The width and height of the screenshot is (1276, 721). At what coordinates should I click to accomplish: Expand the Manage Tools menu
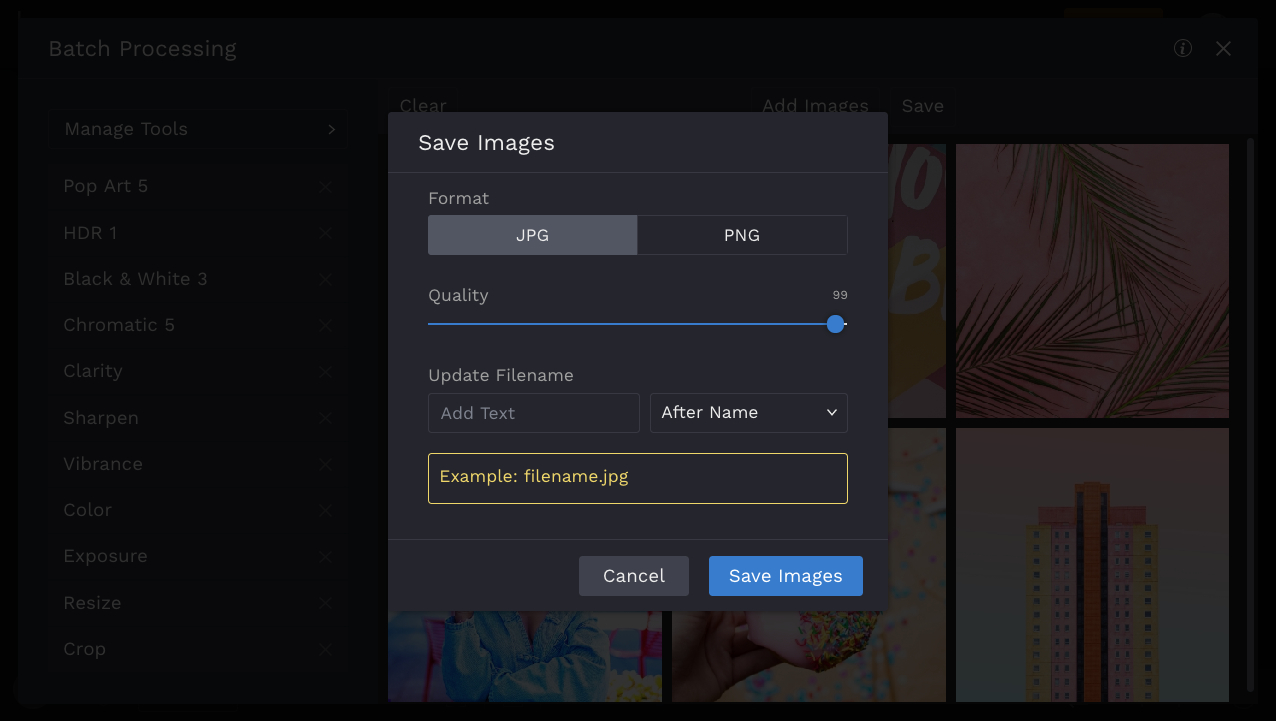click(199, 129)
